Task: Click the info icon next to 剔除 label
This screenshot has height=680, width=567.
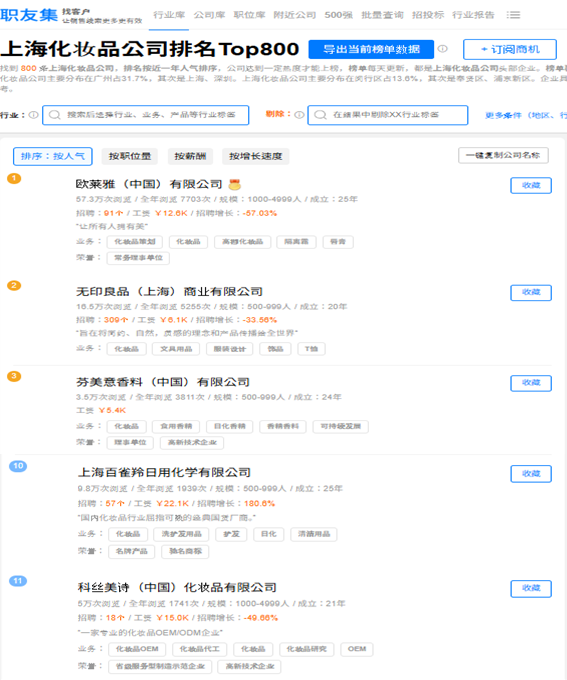Action: (299, 114)
